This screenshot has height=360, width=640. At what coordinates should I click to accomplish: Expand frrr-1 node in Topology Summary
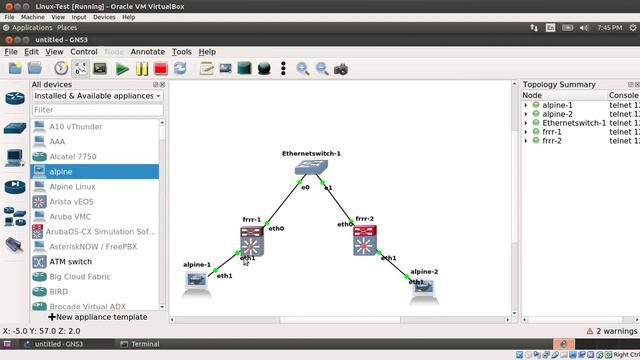click(526, 132)
